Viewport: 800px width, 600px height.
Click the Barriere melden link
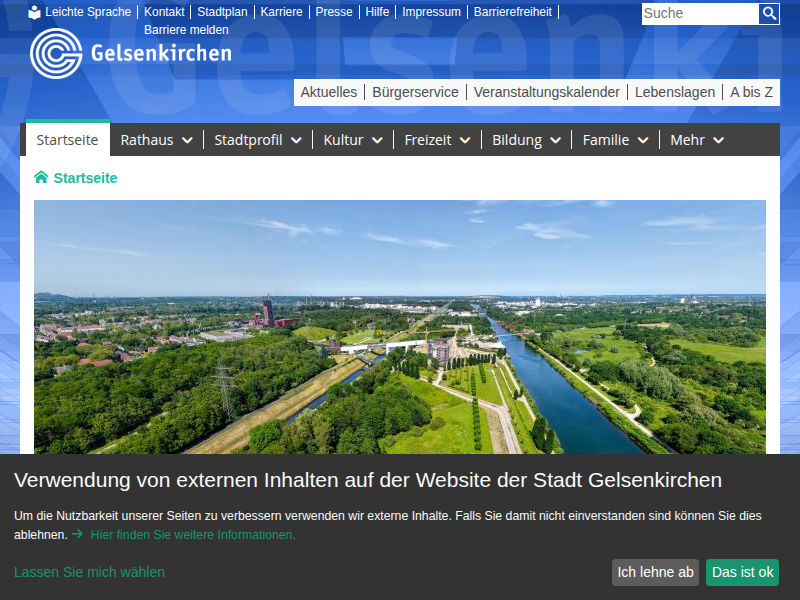pyautogui.click(x=186, y=30)
